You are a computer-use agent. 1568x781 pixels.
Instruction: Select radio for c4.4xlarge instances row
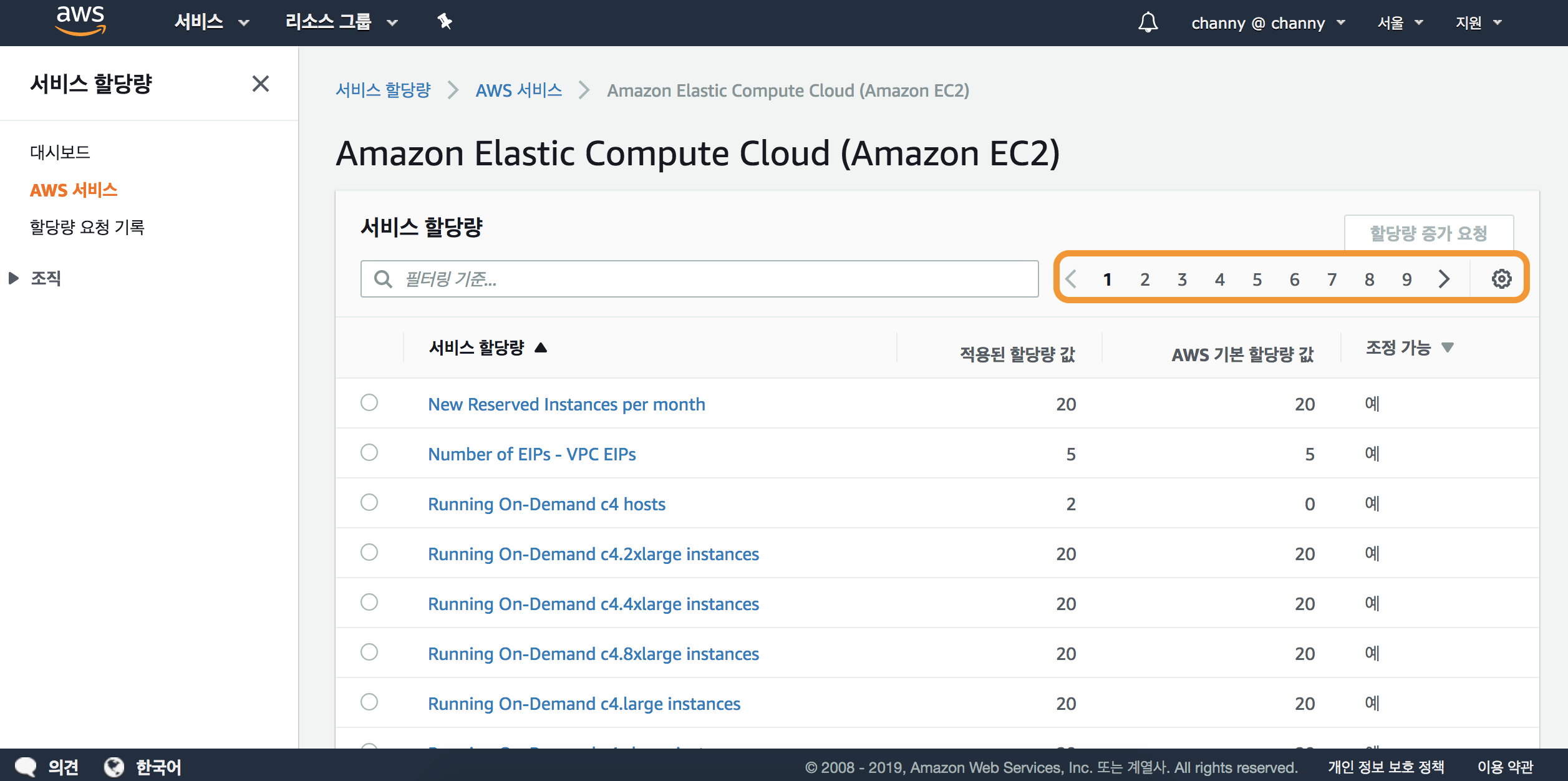pos(369,602)
